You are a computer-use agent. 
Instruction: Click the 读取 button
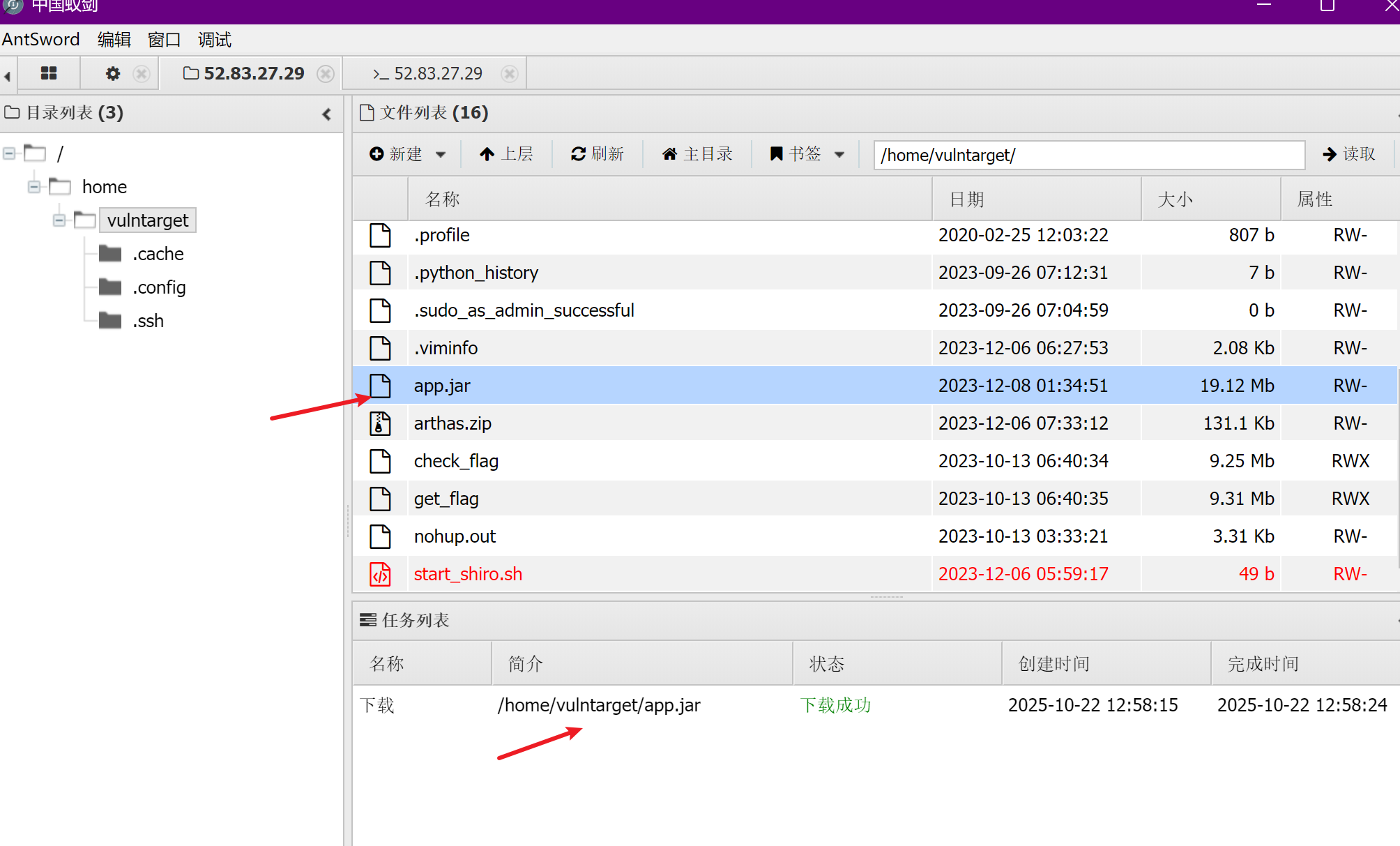coord(1349,154)
